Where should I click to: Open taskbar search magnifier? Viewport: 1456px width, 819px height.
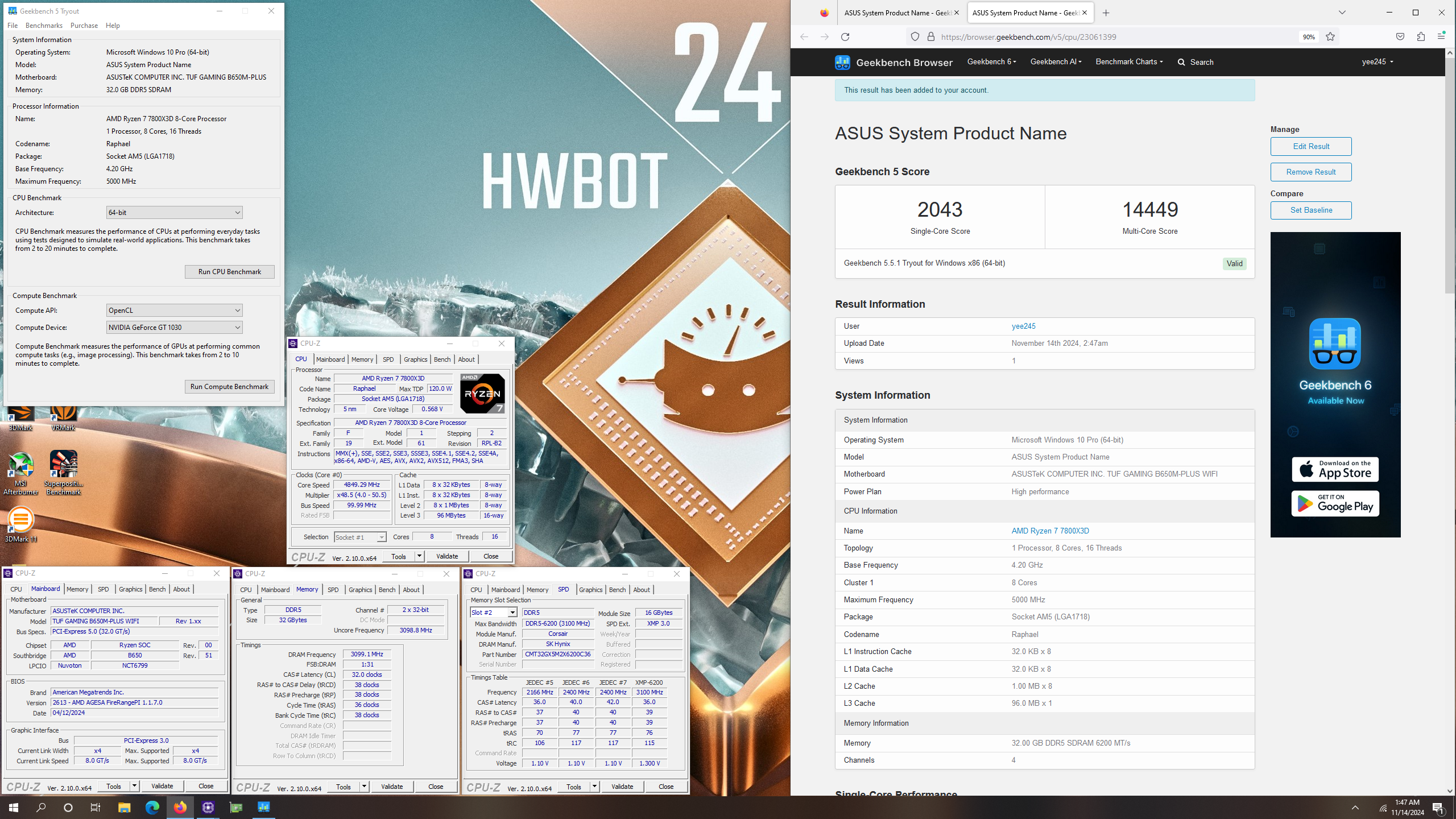click(x=41, y=807)
